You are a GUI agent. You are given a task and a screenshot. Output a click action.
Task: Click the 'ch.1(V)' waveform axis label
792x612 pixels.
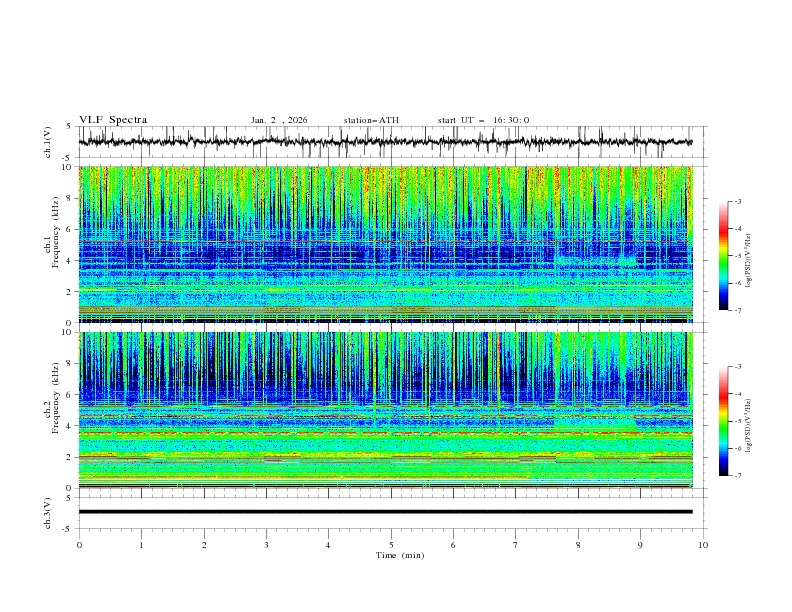pos(48,142)
